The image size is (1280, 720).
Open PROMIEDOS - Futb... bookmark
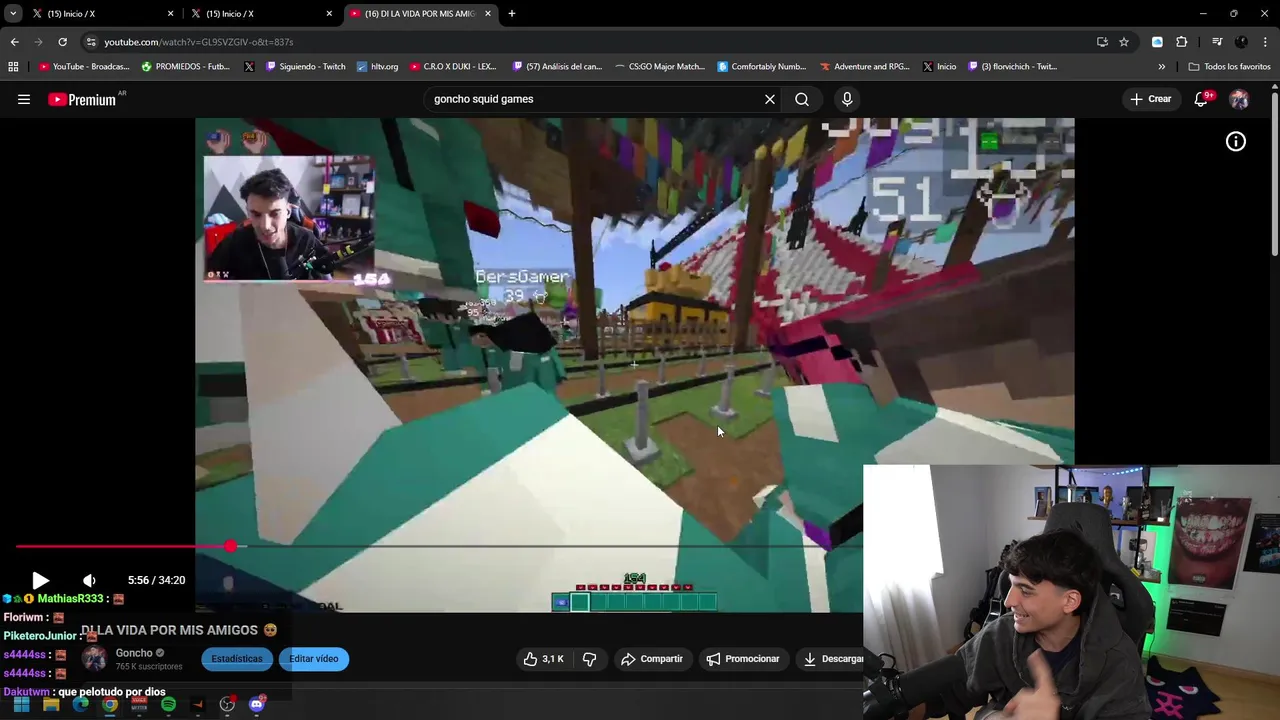coord(186,67)
